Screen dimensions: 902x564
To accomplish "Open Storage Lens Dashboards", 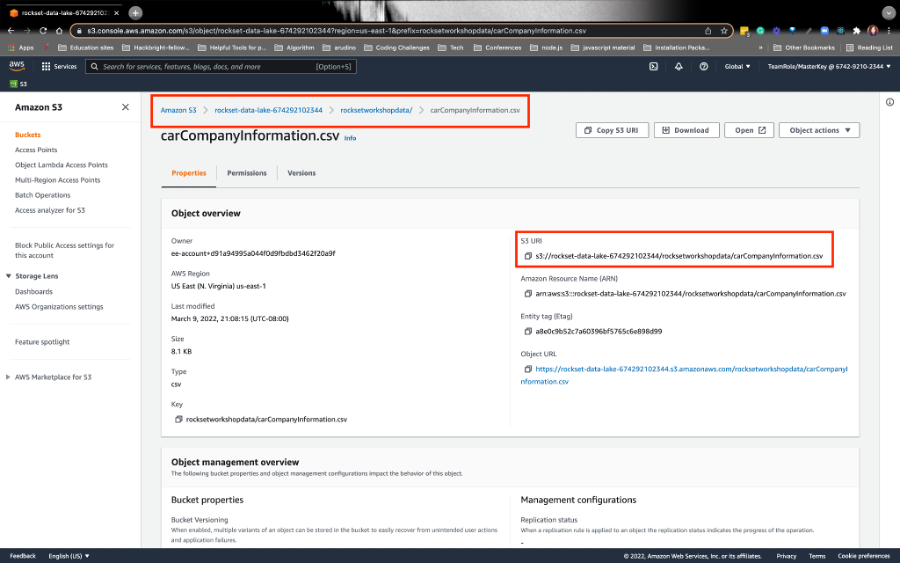I will (x=34, y=292).
